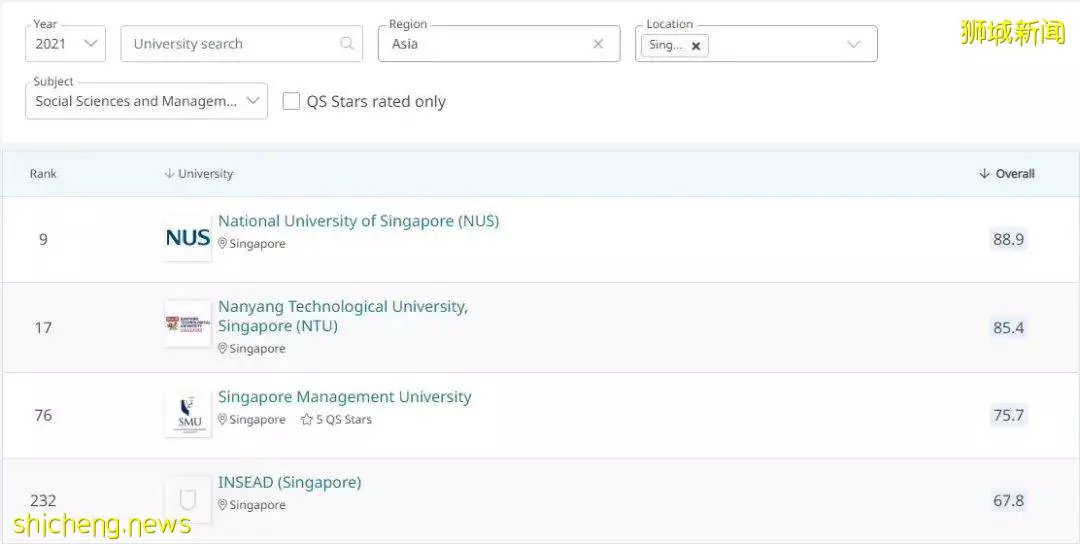Click location pin icon under NUS
The width and height of the screenshot is (1080, 544).
tap(222, 244)
